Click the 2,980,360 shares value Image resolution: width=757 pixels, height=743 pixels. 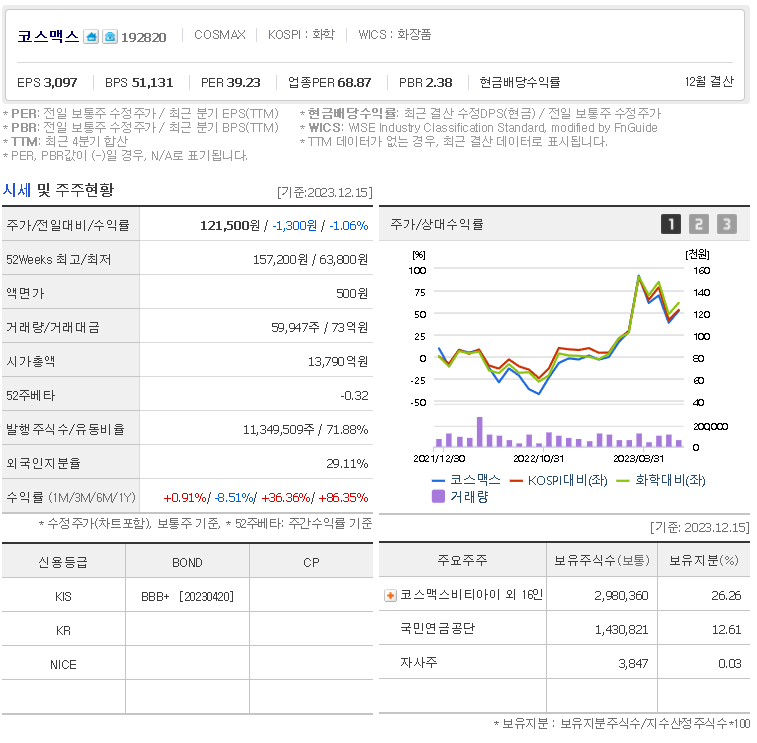[621, 596]
